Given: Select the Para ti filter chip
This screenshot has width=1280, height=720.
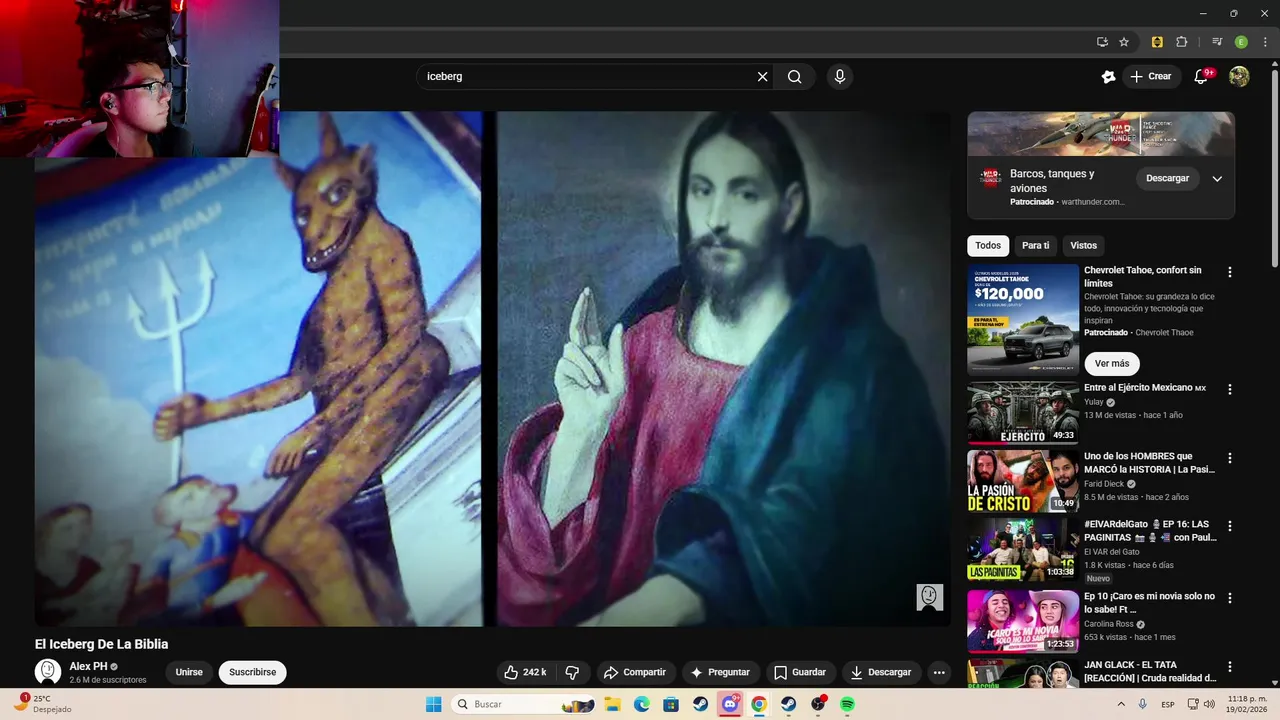Looking at the screenshot, I should point(1035,246).
